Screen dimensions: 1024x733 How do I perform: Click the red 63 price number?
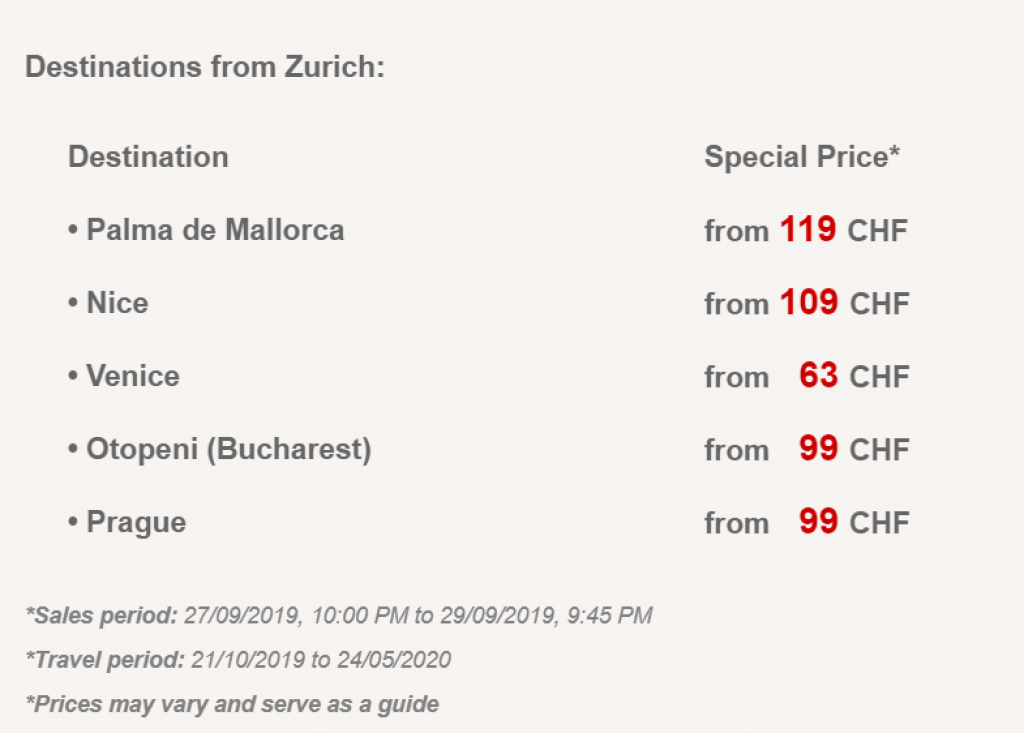(819, 376)
